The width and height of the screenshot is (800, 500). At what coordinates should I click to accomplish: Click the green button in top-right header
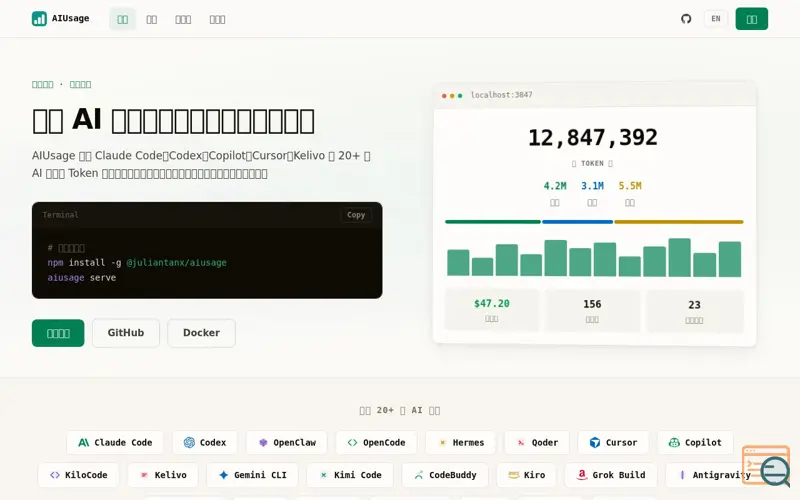[x=752, y=19]
